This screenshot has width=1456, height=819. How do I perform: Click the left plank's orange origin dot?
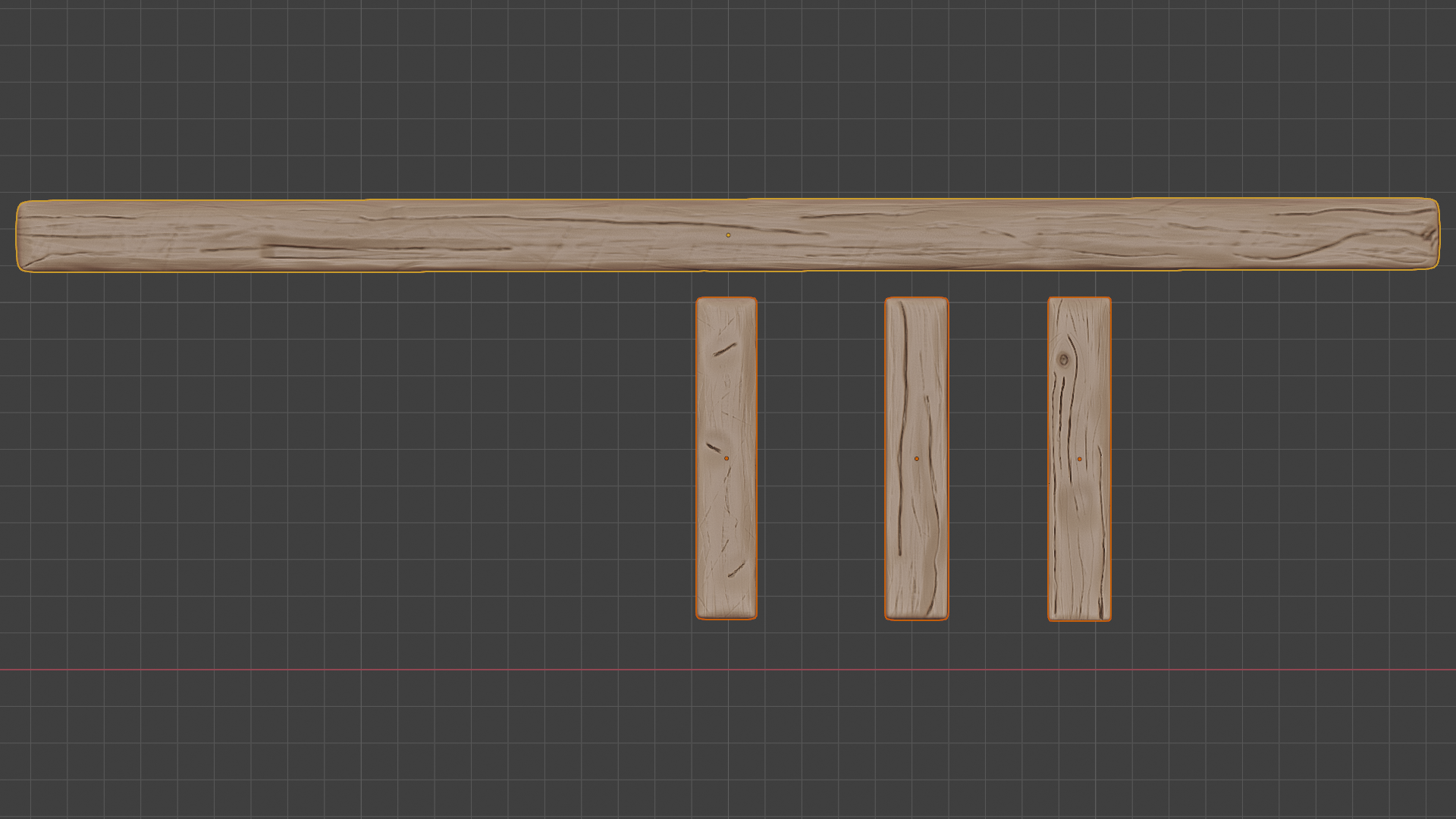pos(726,458)
